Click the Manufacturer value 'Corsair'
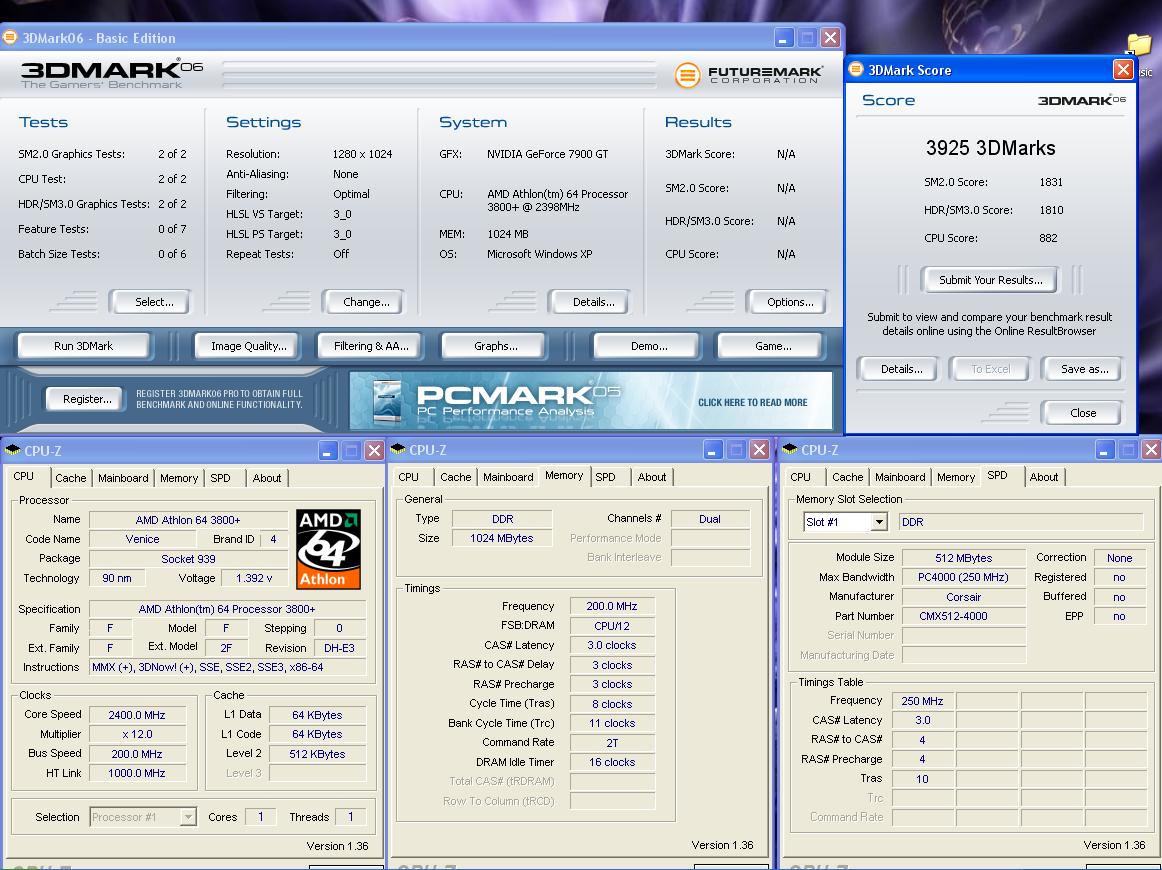Screen dimensions: 1162x870 (x=963, y=597)
